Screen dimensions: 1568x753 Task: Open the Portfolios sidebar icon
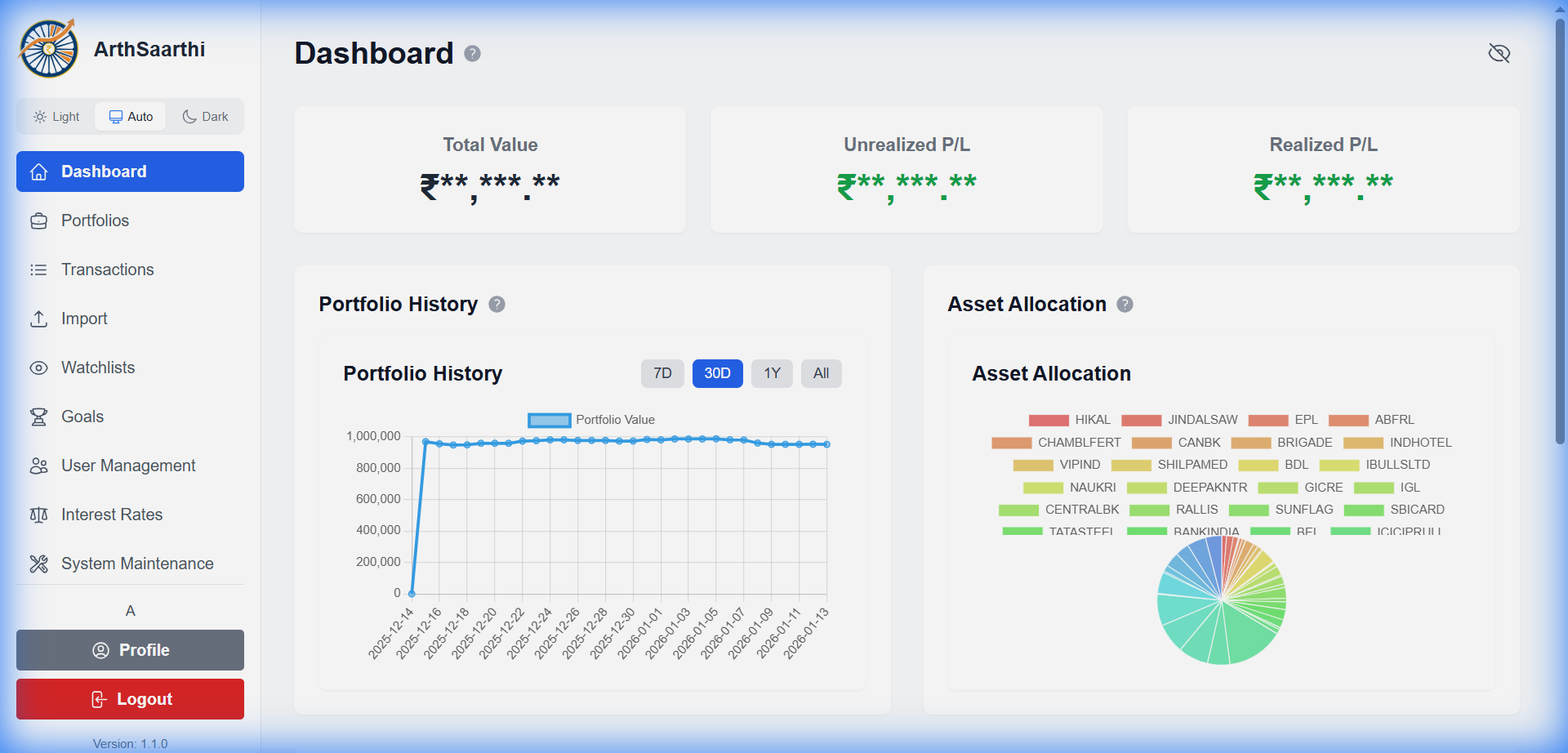(x=39, y=221)
